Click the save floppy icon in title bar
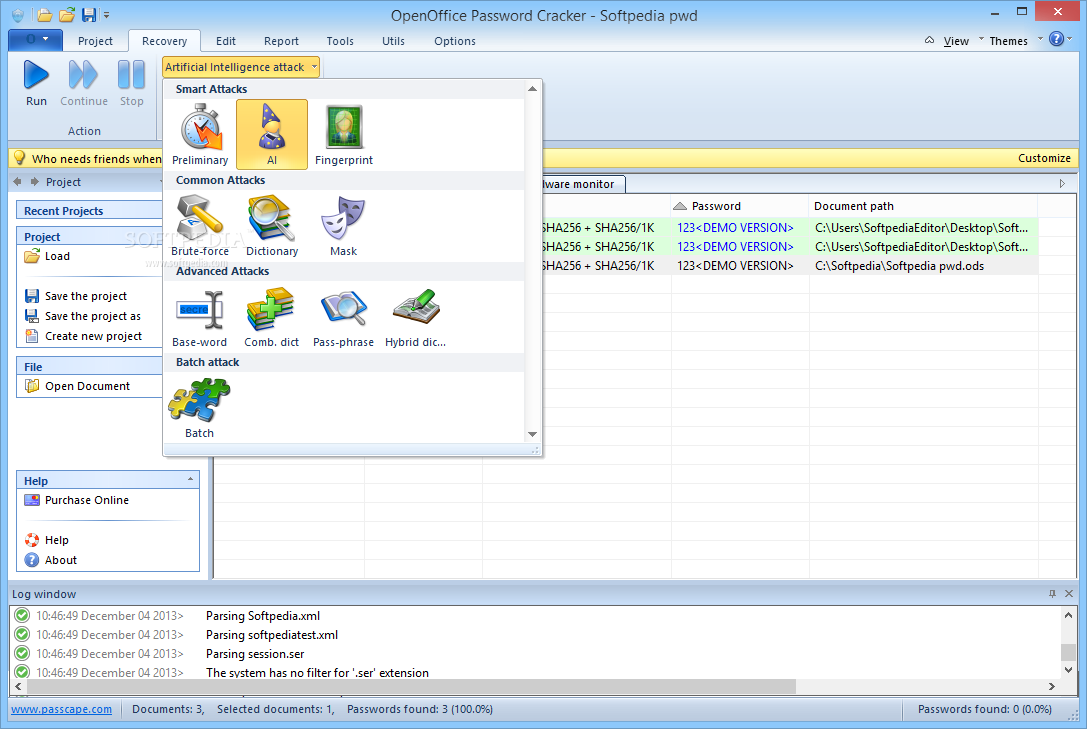Viewport: 1087px width, 729px height. [x=89, y=15]
